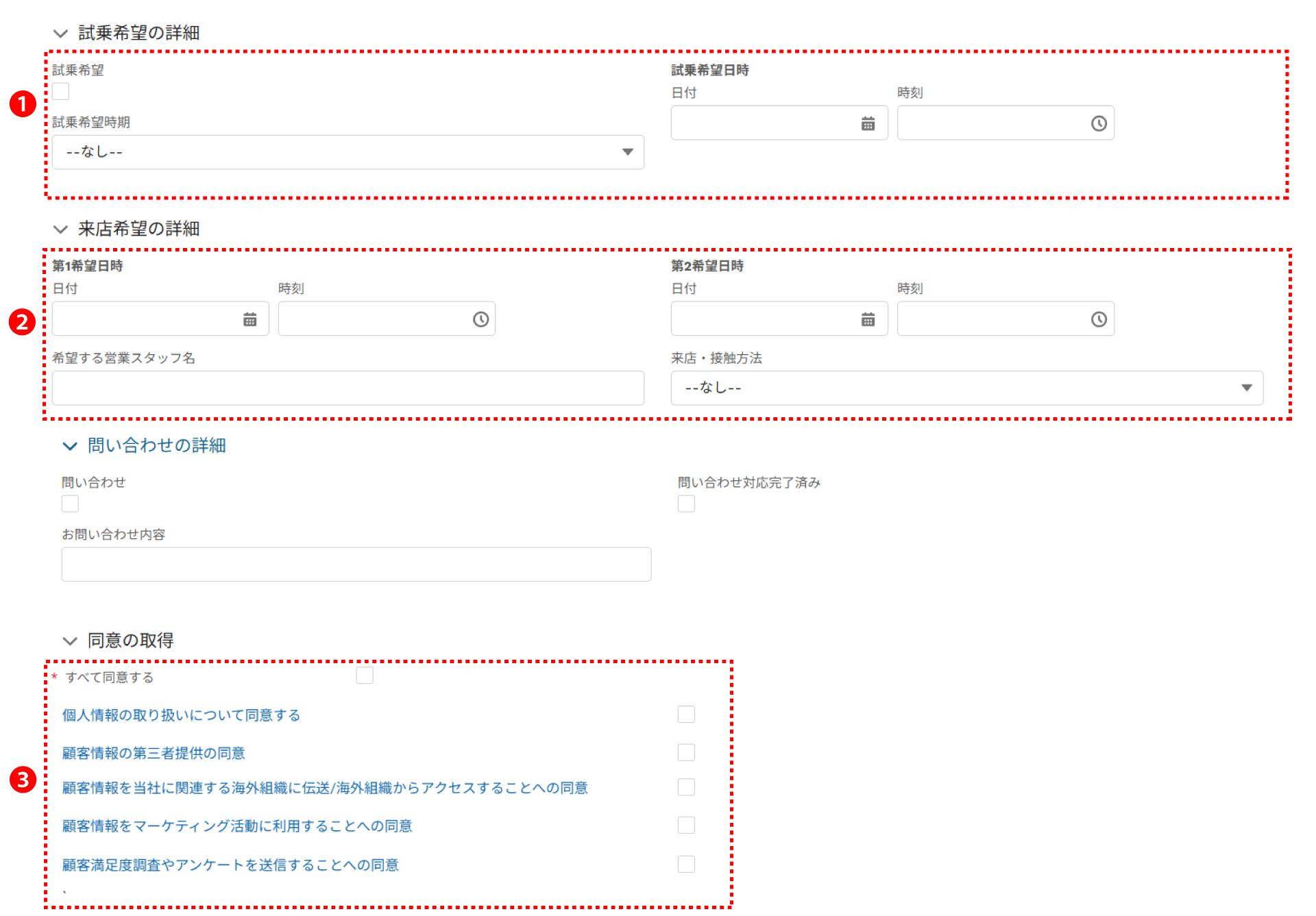Viewport: 1316px width, 916px height.
Task: Collapse the 来店希望の詳細 section chevron
Action: 60,230
